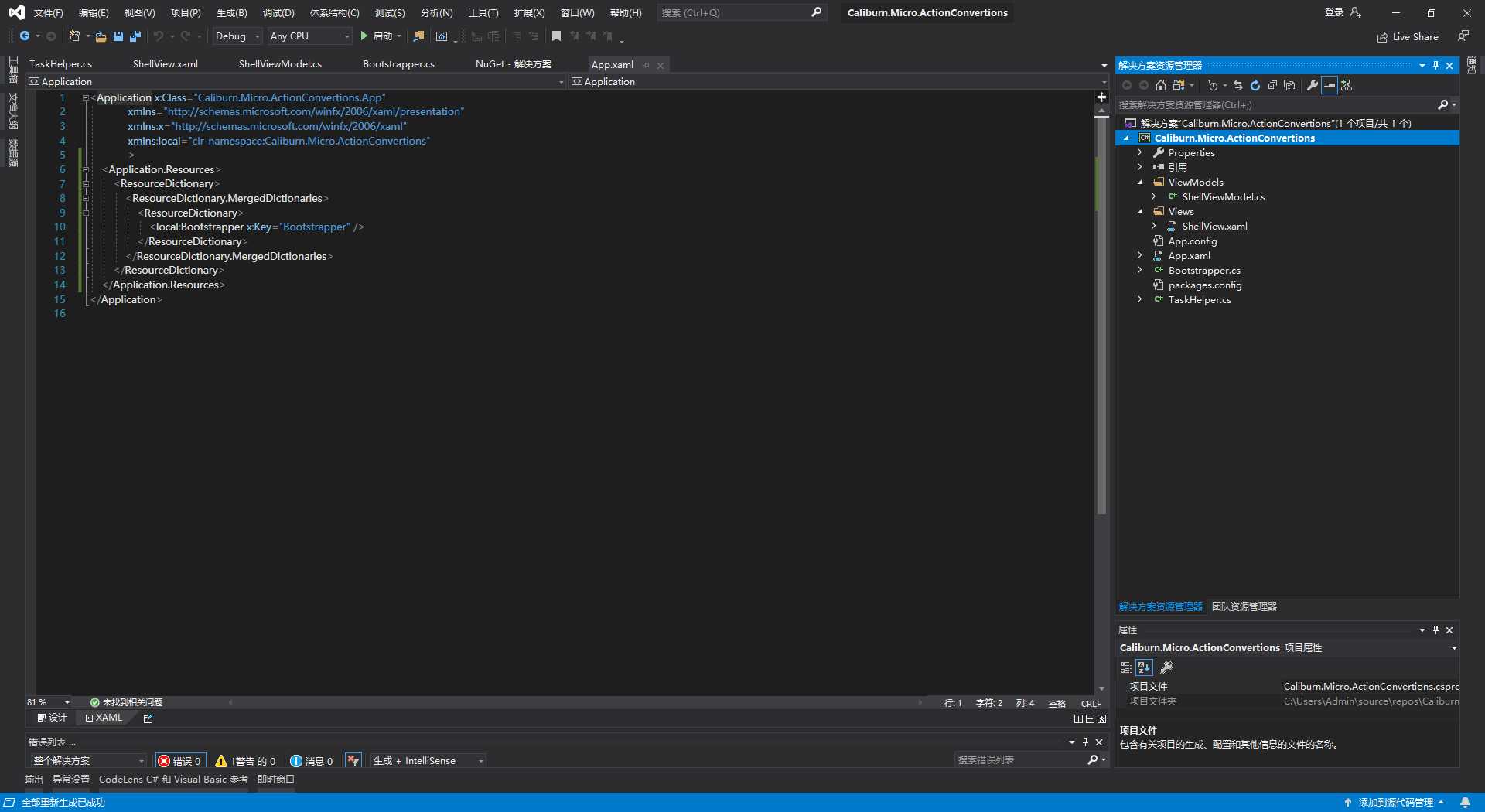Open the 生成 + IntelliSense dropdown
Image resolution: width=1485 pixels, height=812 pixels.
(428, 761)
